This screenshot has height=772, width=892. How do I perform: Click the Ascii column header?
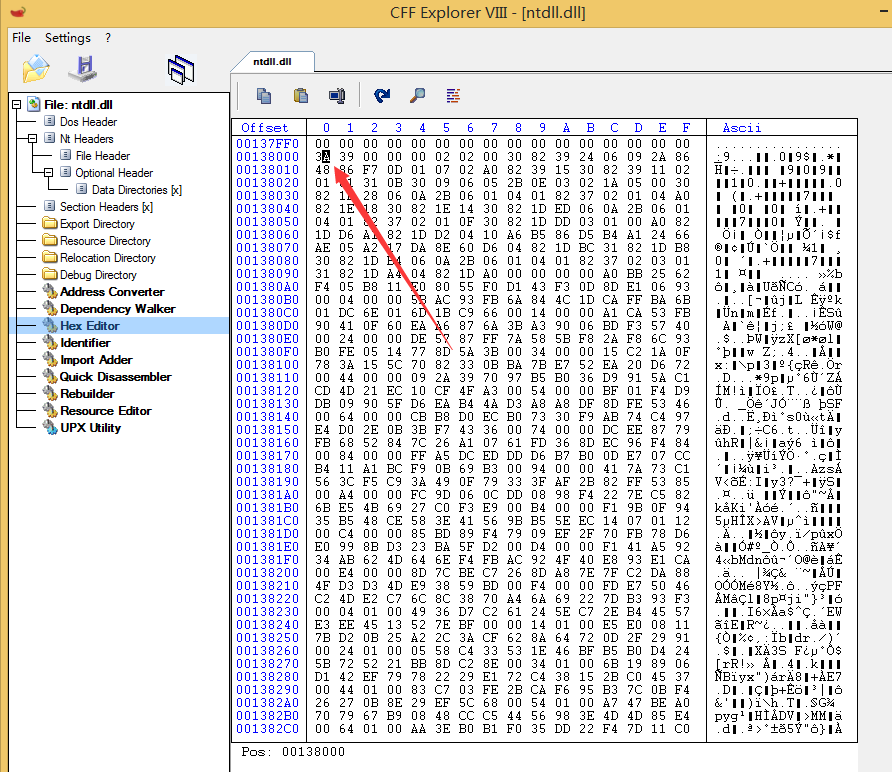tap(742, 127)
